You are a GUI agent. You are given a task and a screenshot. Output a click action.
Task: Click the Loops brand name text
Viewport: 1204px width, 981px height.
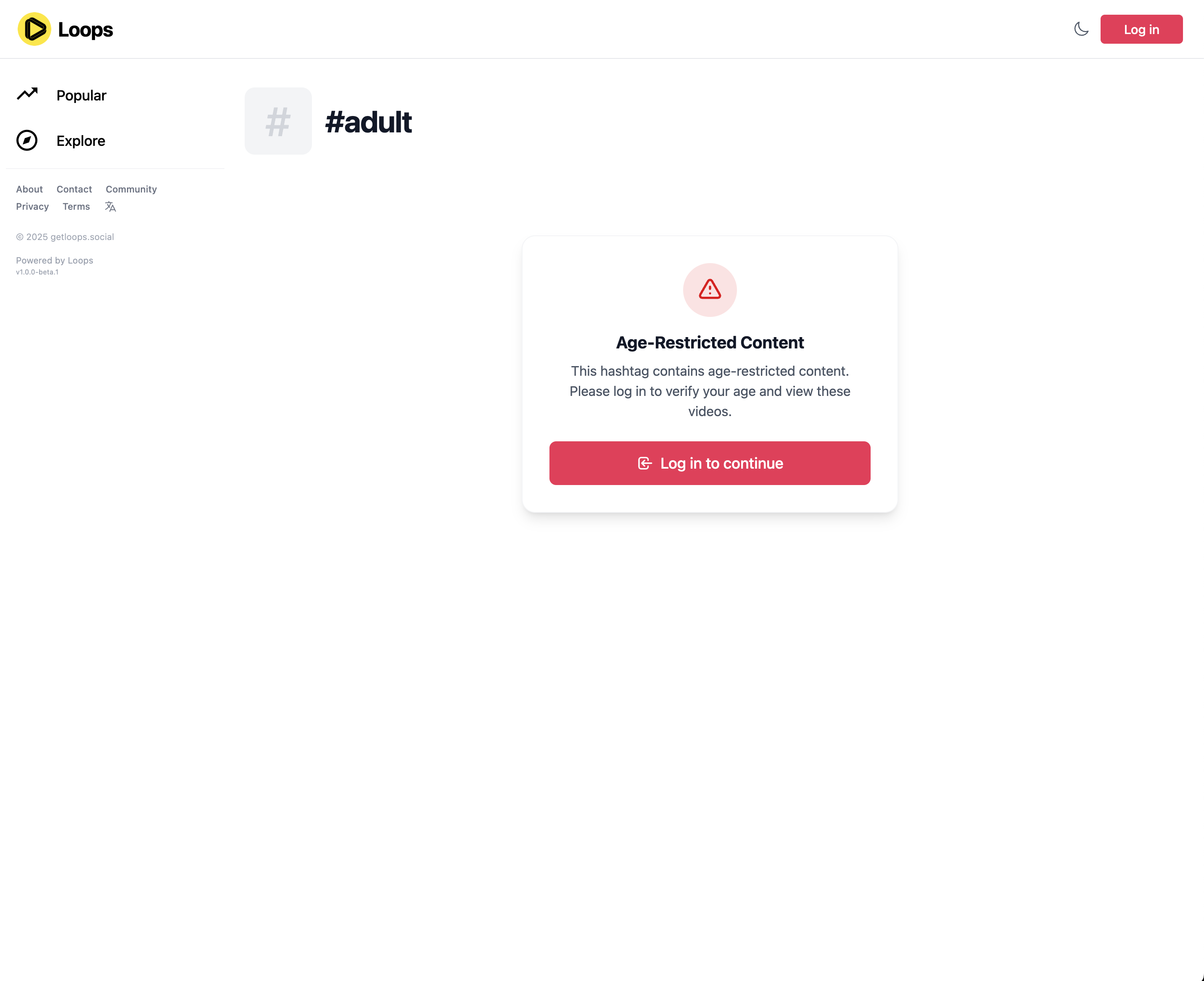pyautogui.click(x=85, y=29)
